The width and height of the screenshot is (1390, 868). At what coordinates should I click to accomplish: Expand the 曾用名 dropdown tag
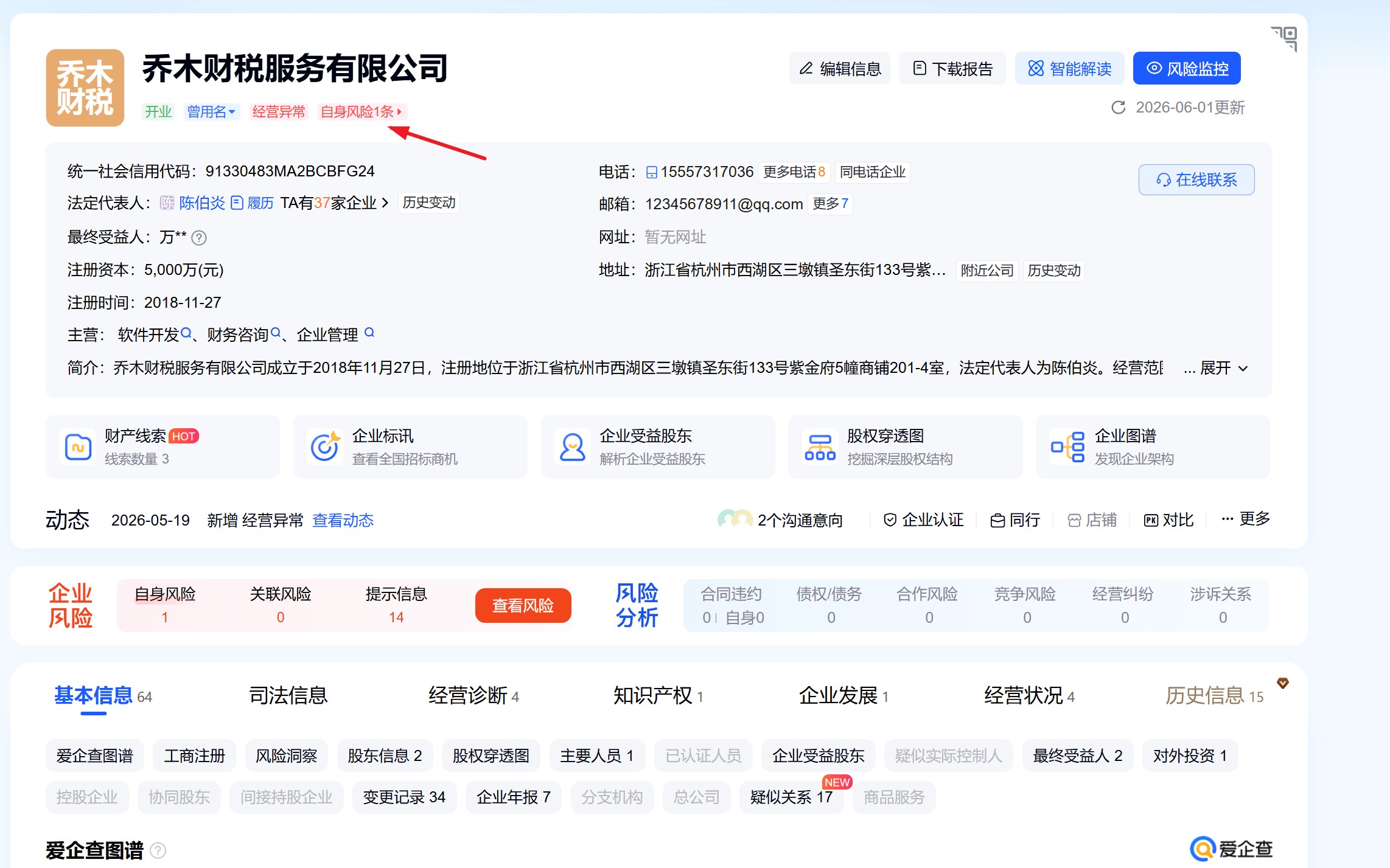pyautogui.click(x=211, y=112)
